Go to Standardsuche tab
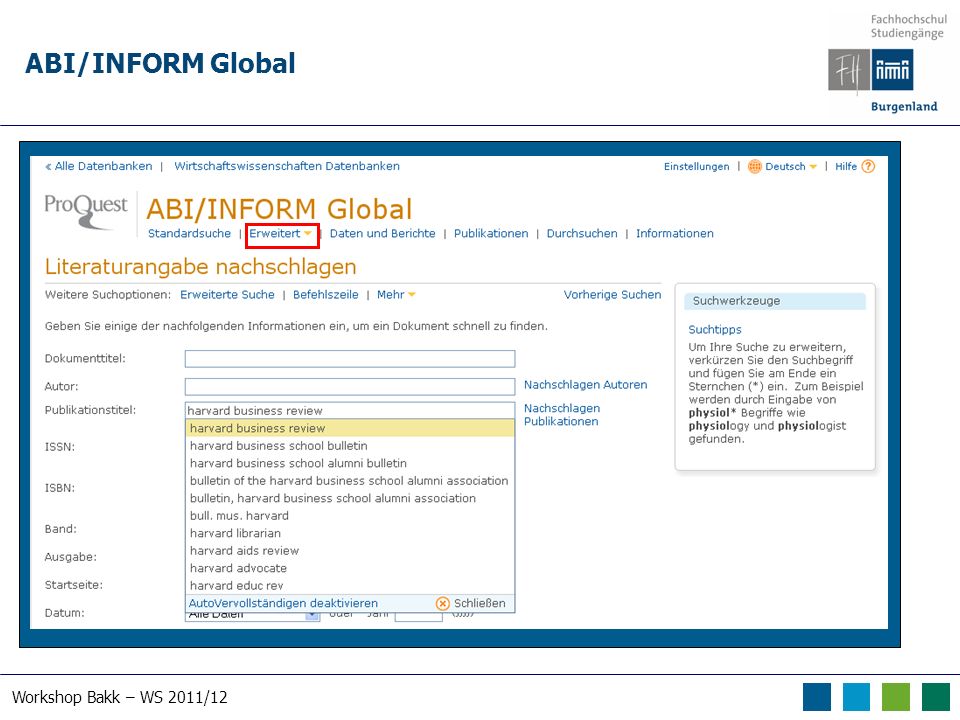 [x=189, y=233]
